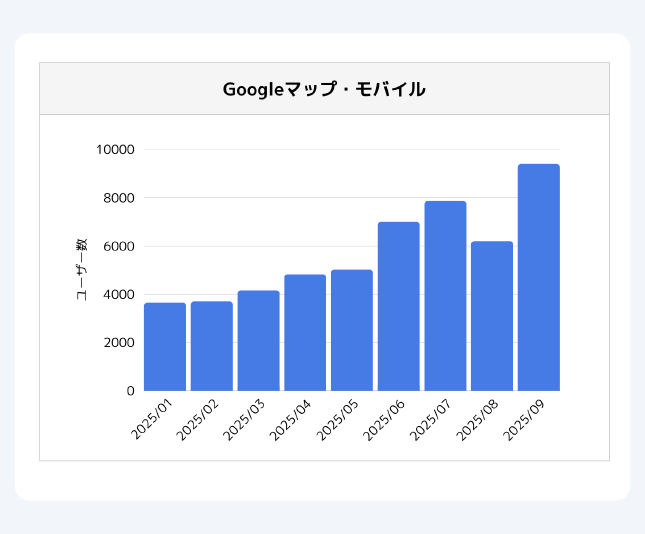
Task: Select the 8000 y-axis tick label
Action: [x=118, y=198]
